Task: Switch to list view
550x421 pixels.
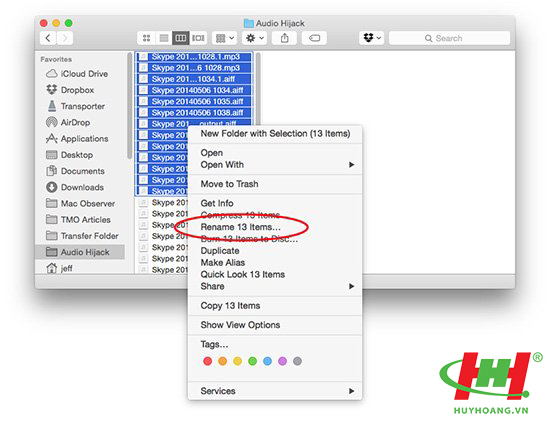Action: click(x=163, y=38)
